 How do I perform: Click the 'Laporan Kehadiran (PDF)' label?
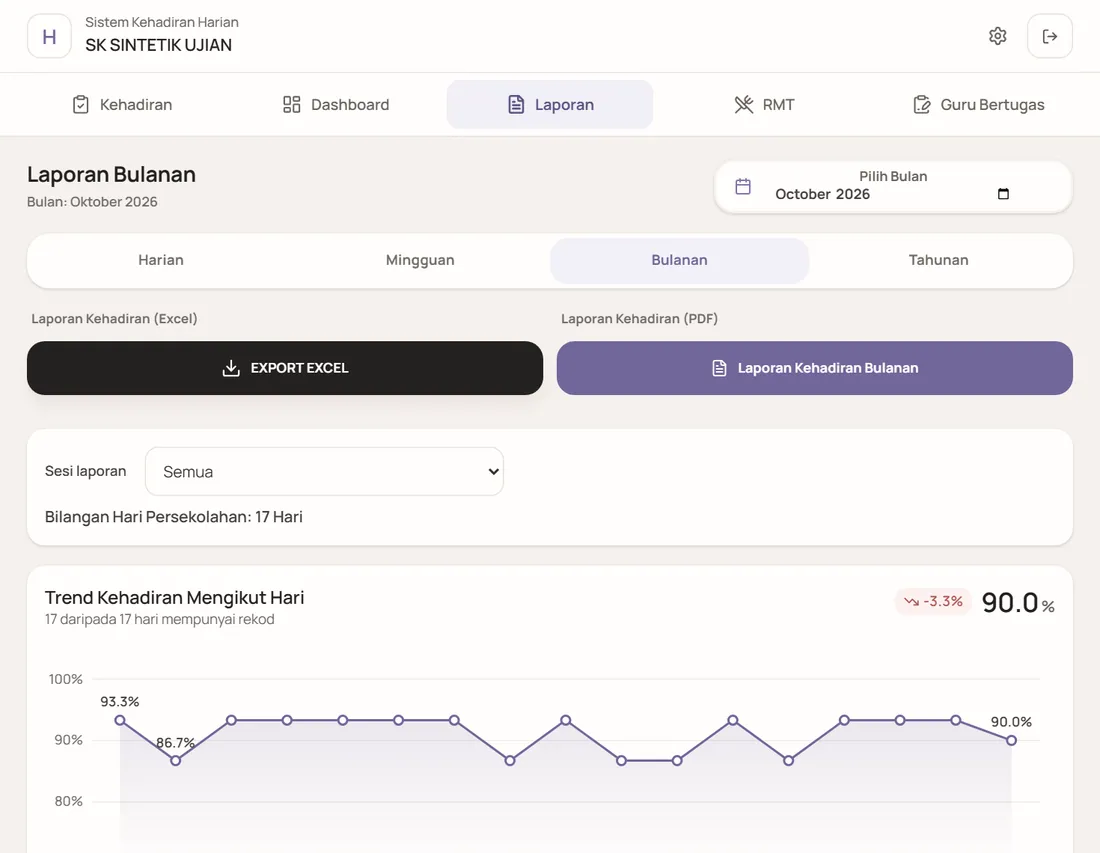pos(639,318)
